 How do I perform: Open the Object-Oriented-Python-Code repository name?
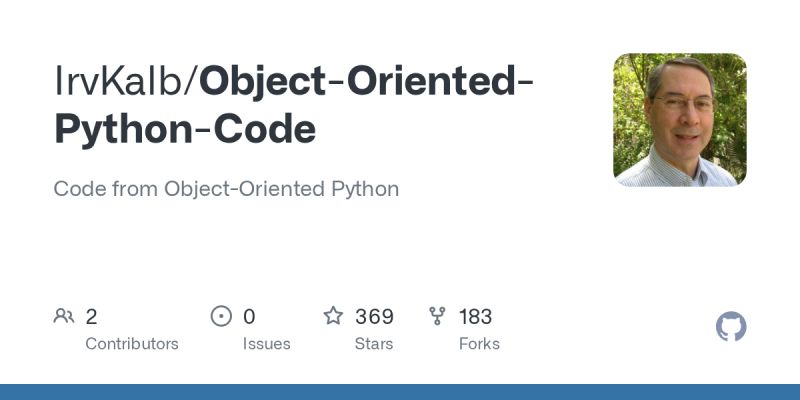pyautogui.click(x=365, y=82)
